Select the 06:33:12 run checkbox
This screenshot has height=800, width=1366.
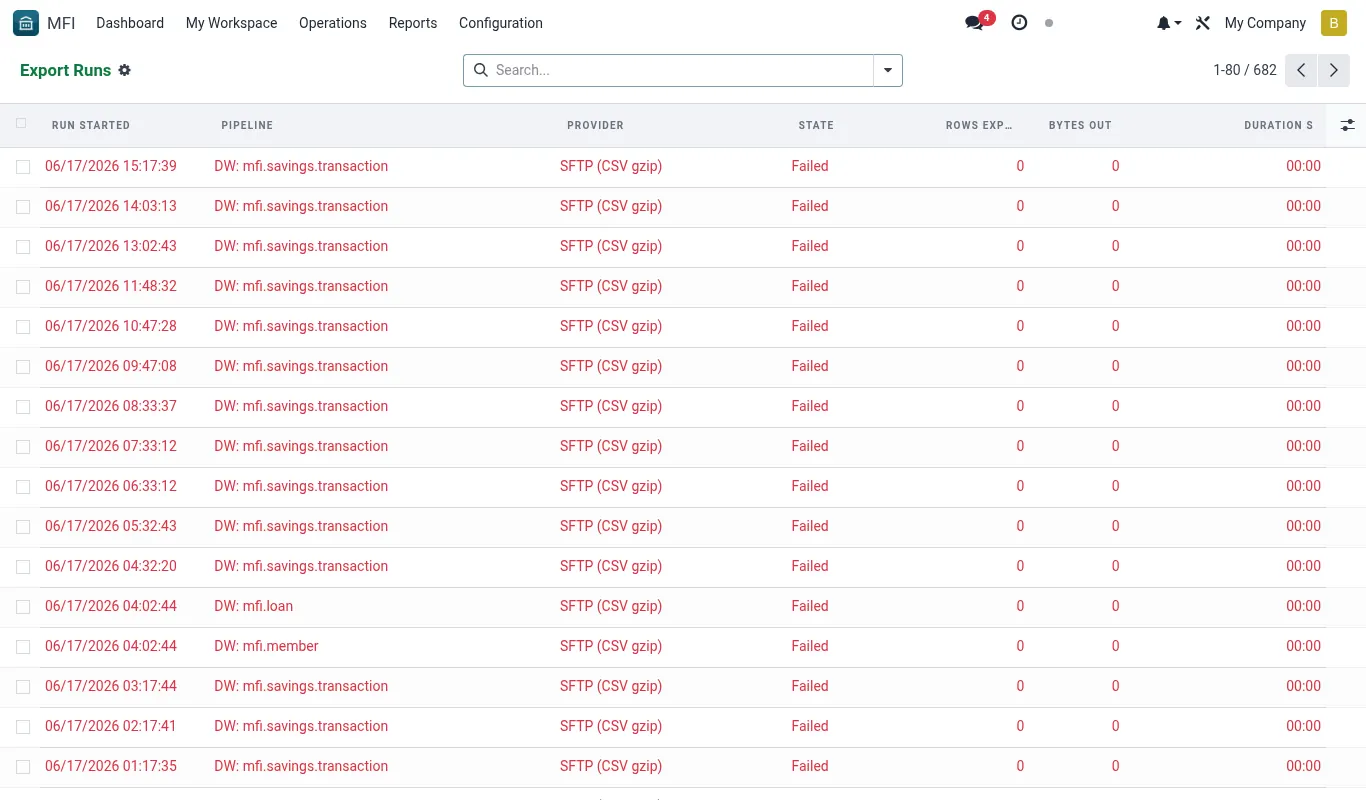tap(23, 487)
